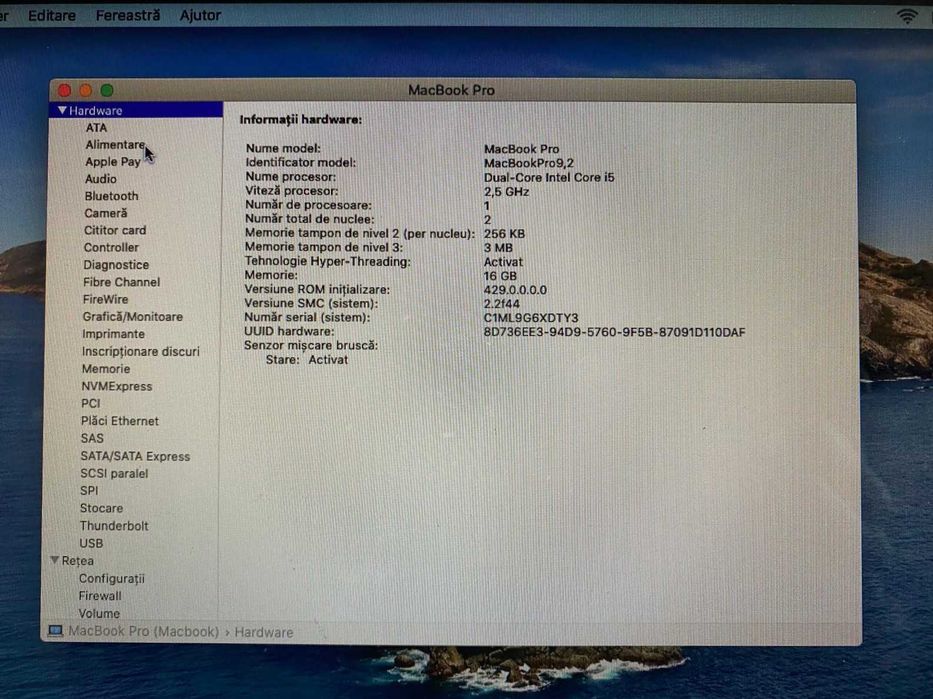Collapse the Hardware disclosure triangle
This screenshot has width=933, height=699.
coord(62,110)
